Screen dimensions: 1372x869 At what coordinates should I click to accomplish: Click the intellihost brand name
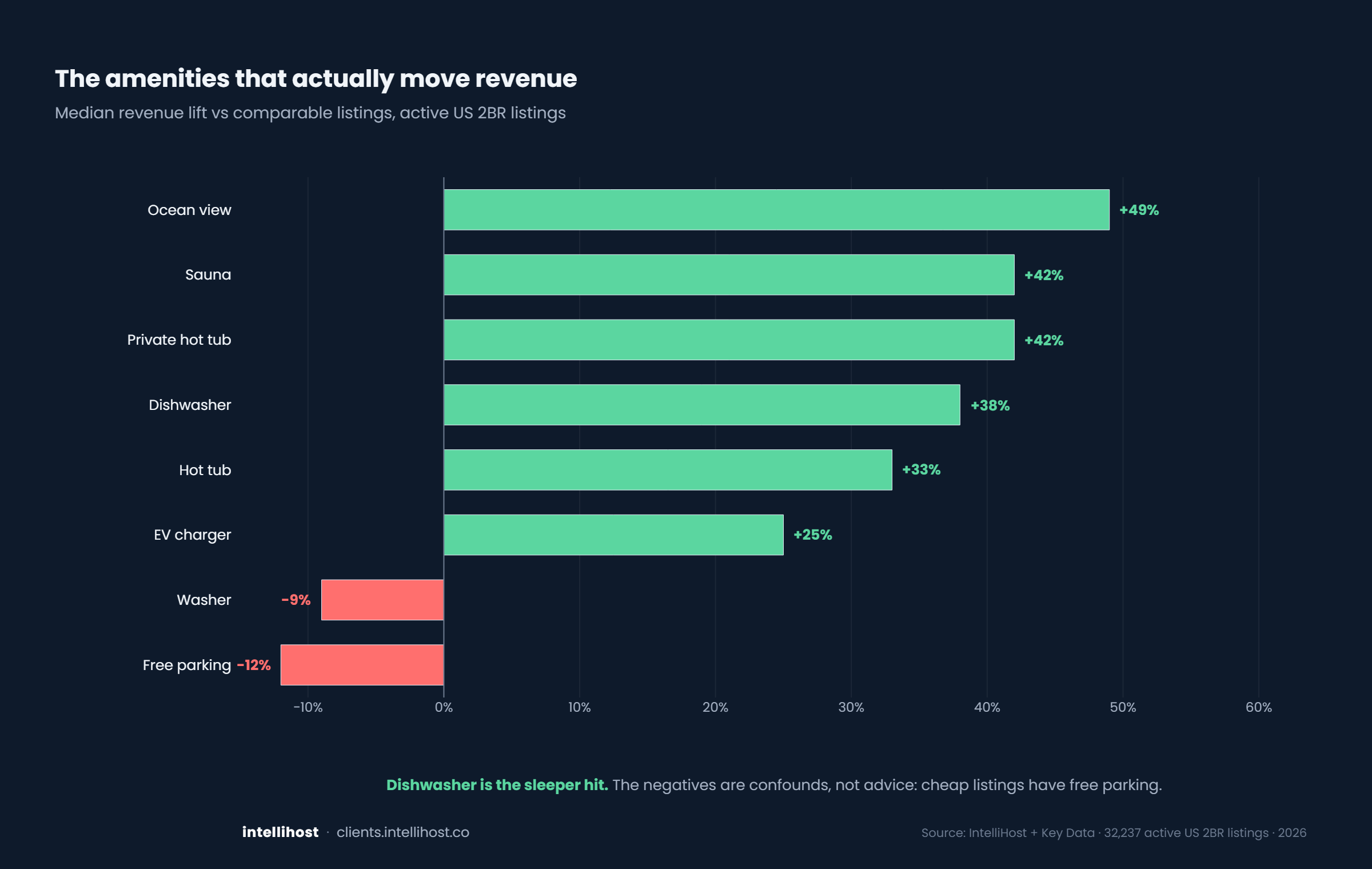pyautogui.click(x=280, y=832)
